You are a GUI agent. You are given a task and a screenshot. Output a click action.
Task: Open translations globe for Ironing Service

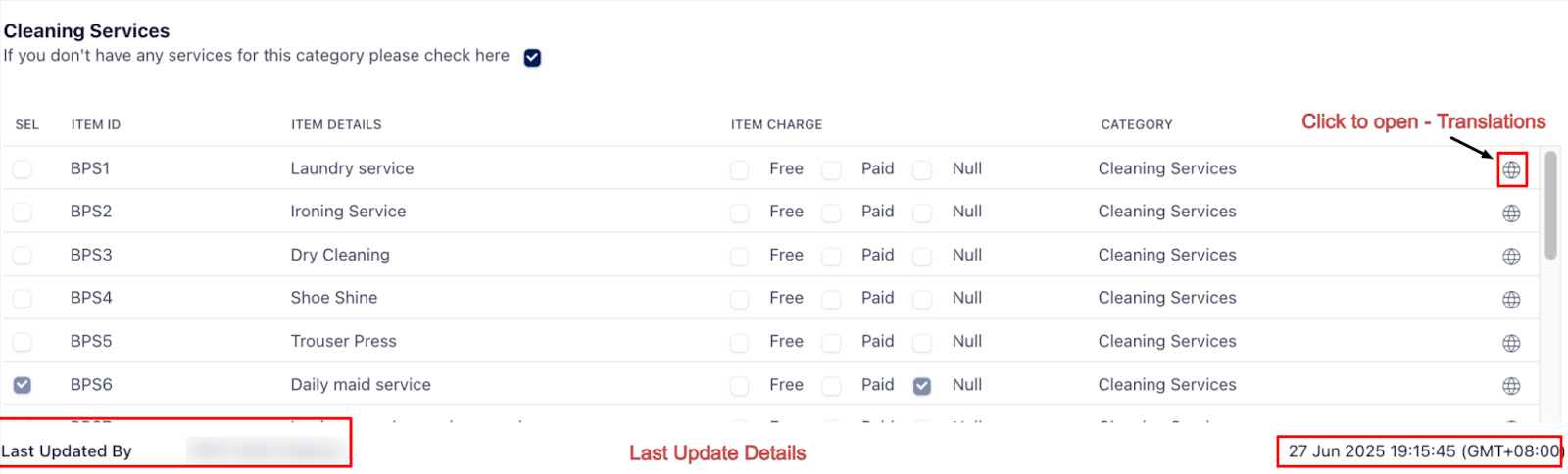1511,213
